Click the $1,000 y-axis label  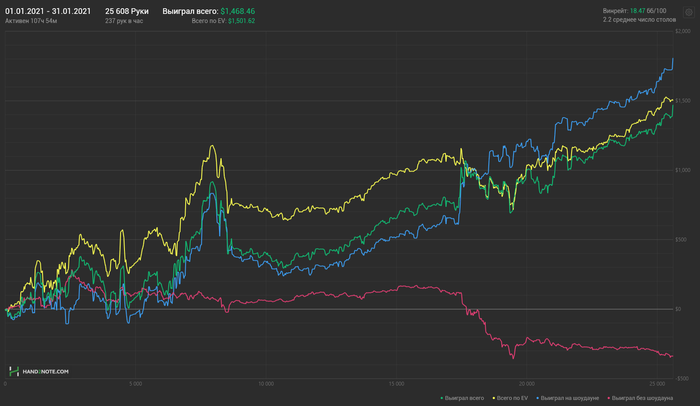[x=683, y=170]
